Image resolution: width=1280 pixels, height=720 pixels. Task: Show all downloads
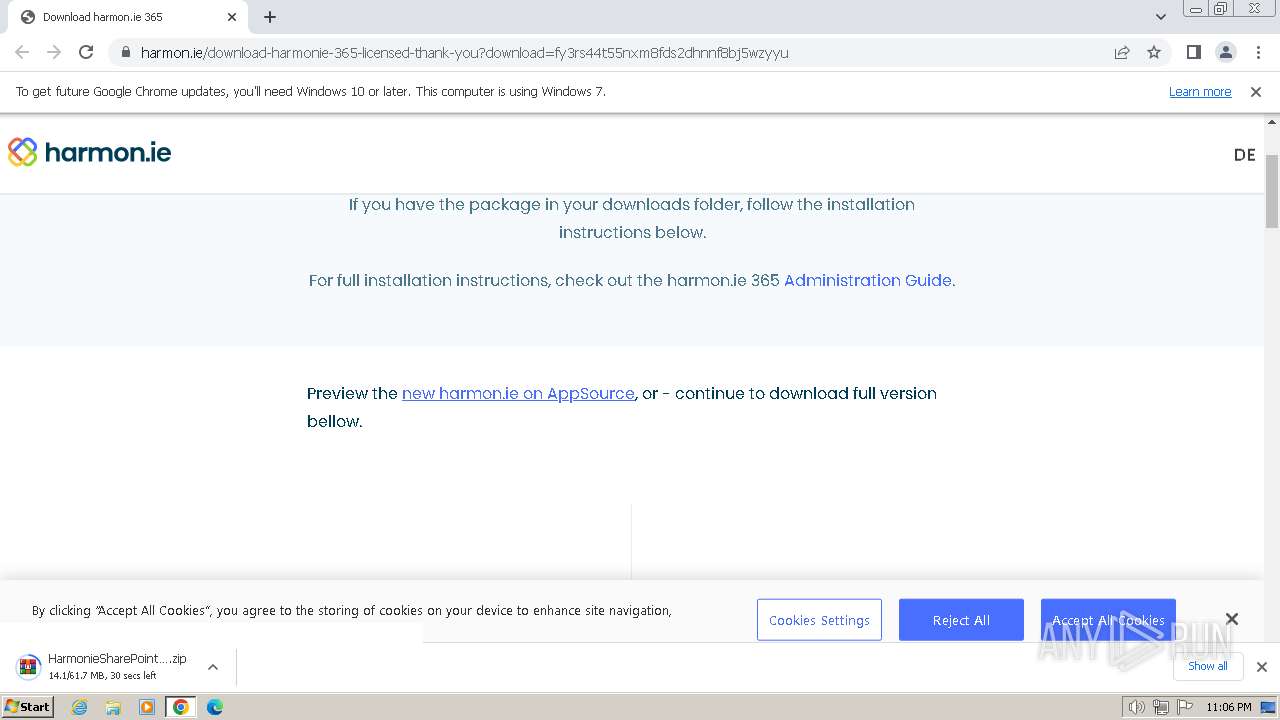pos(1208,666)
